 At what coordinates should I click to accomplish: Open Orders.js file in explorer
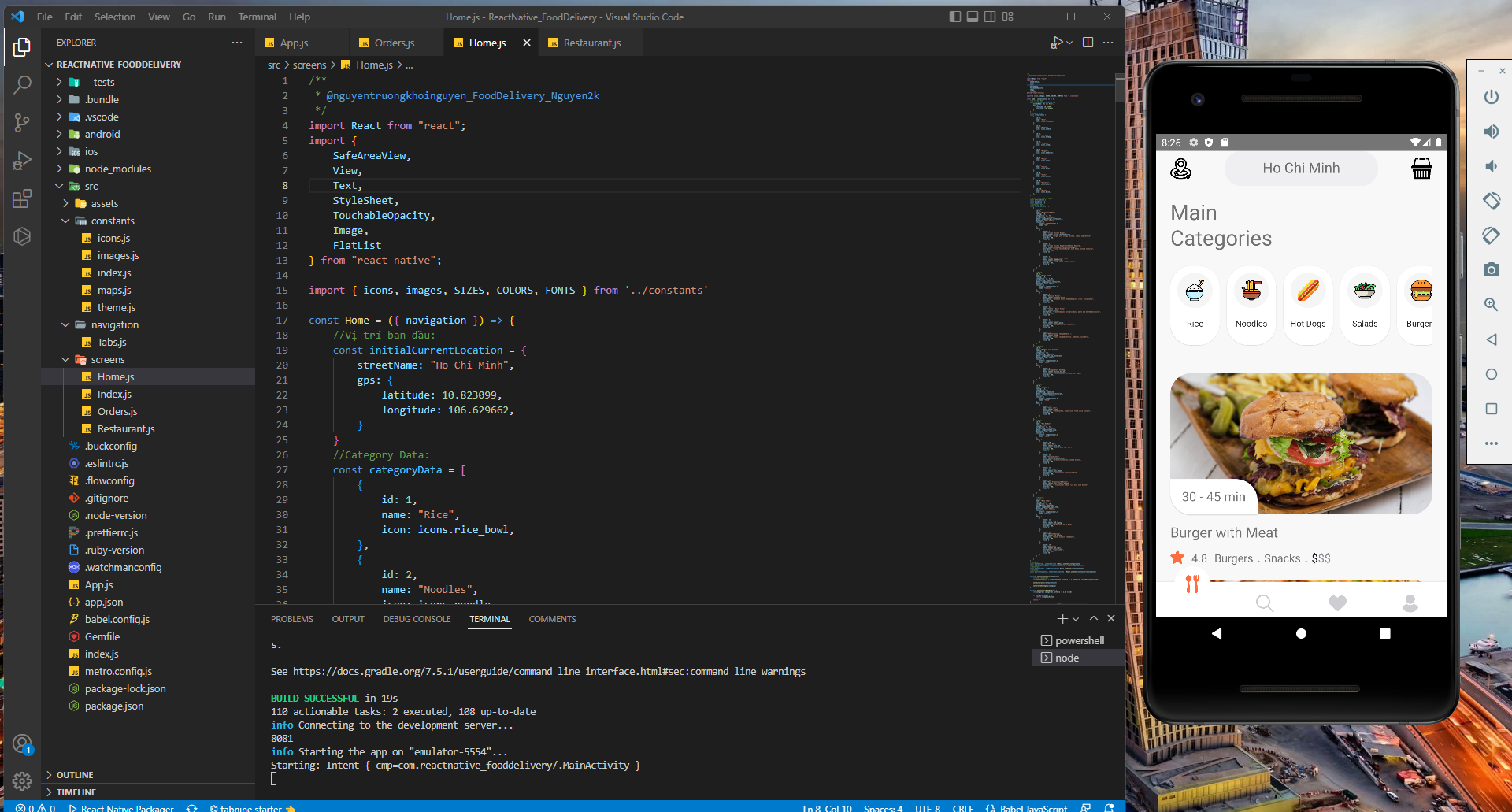coord(117,411)
